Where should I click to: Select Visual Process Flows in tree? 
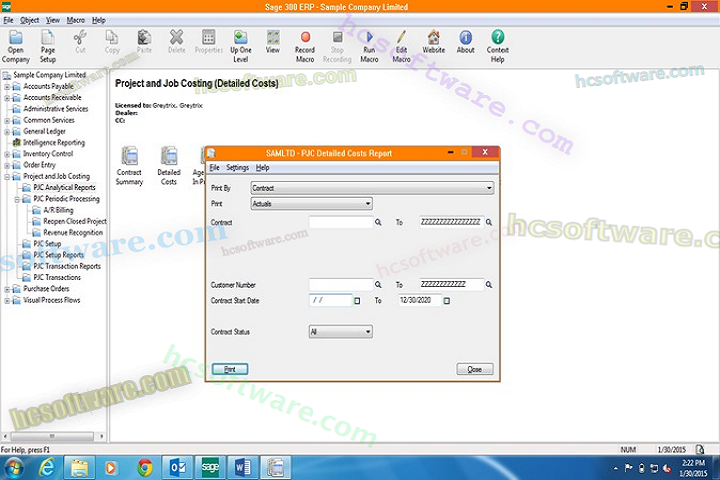coord(52,300)
